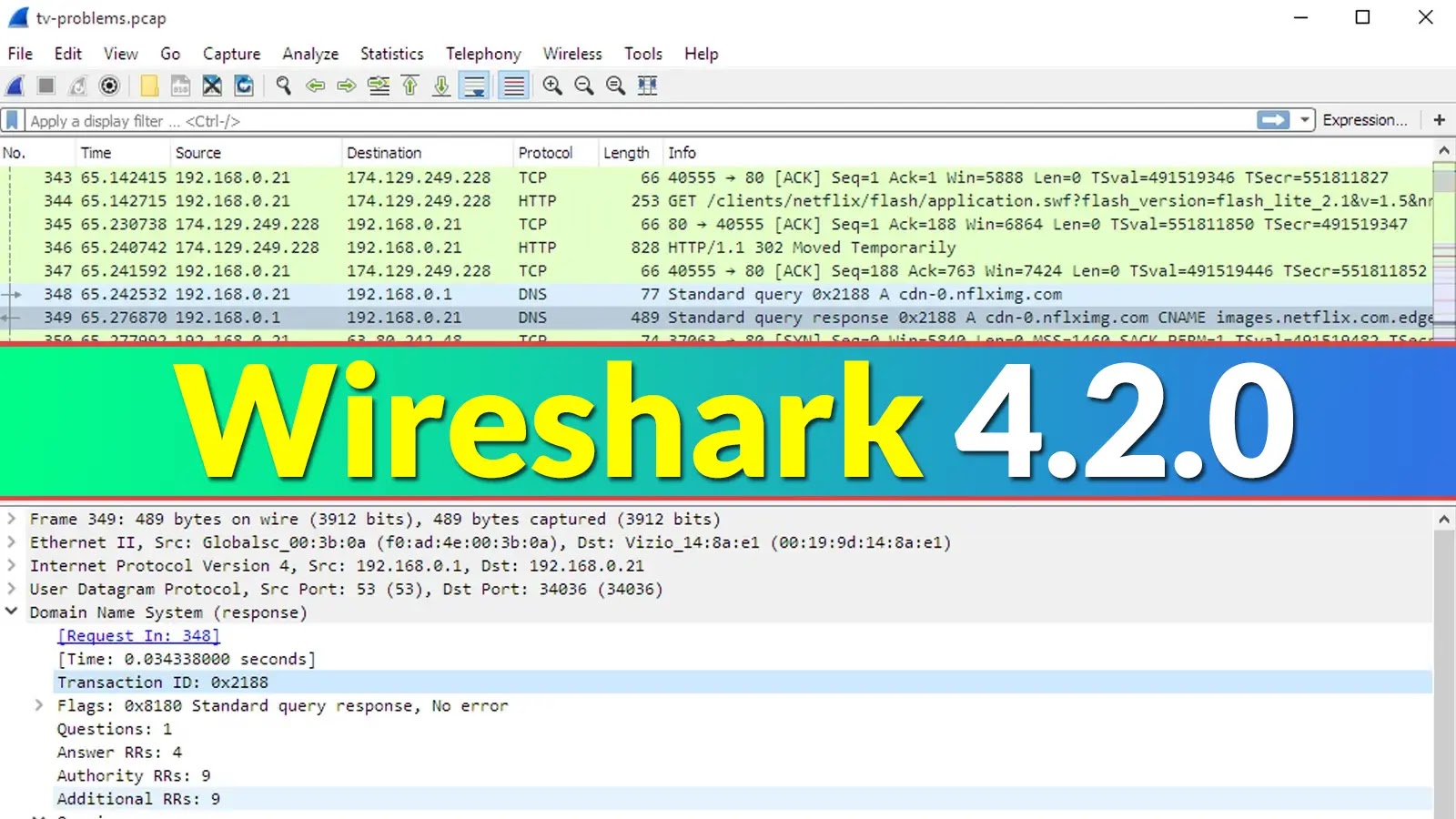Reload this capture file
The width and height of the screenshot is (1456, 819).
[244, 86]
